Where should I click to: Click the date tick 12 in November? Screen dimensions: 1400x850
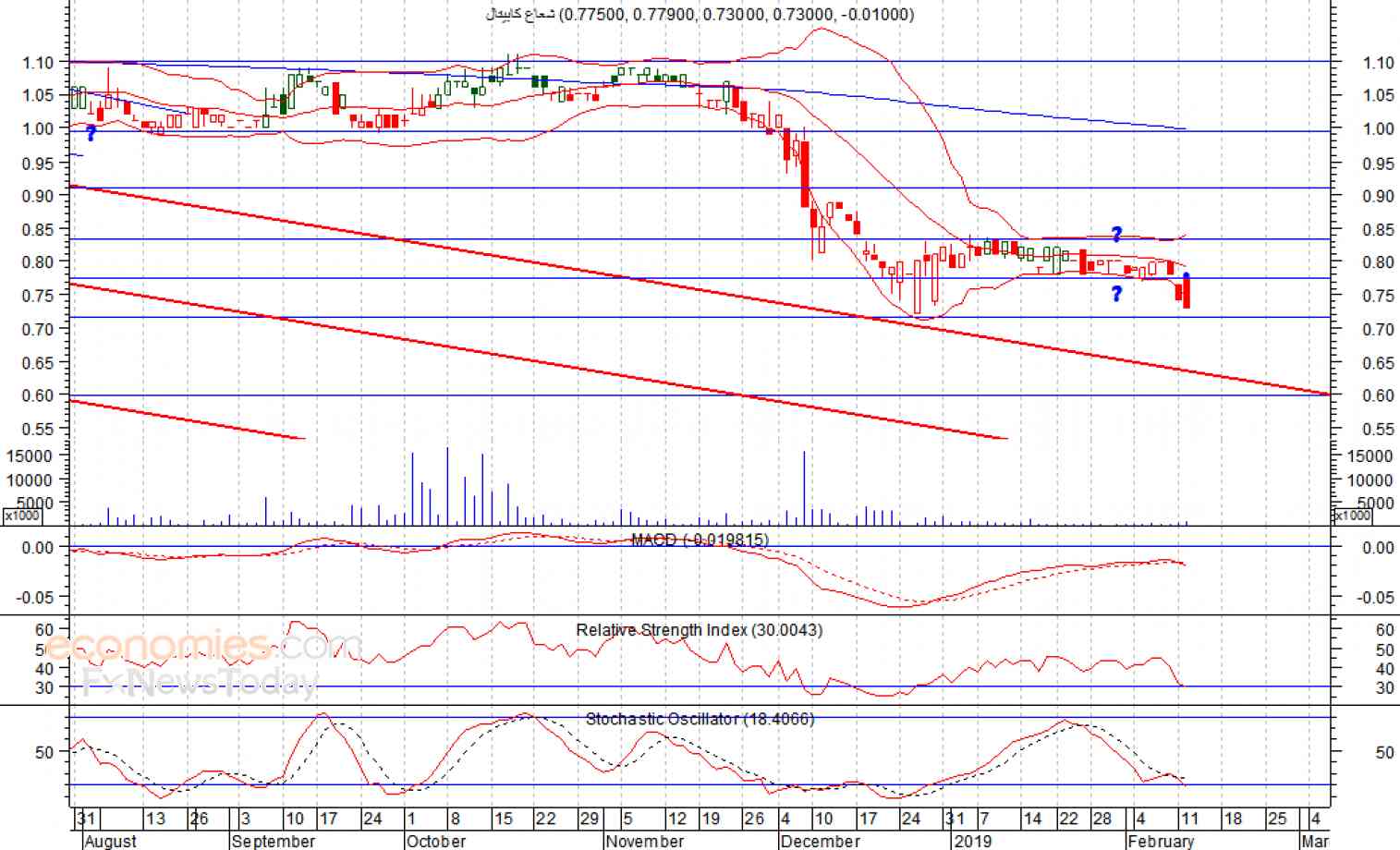click(676, 819)
